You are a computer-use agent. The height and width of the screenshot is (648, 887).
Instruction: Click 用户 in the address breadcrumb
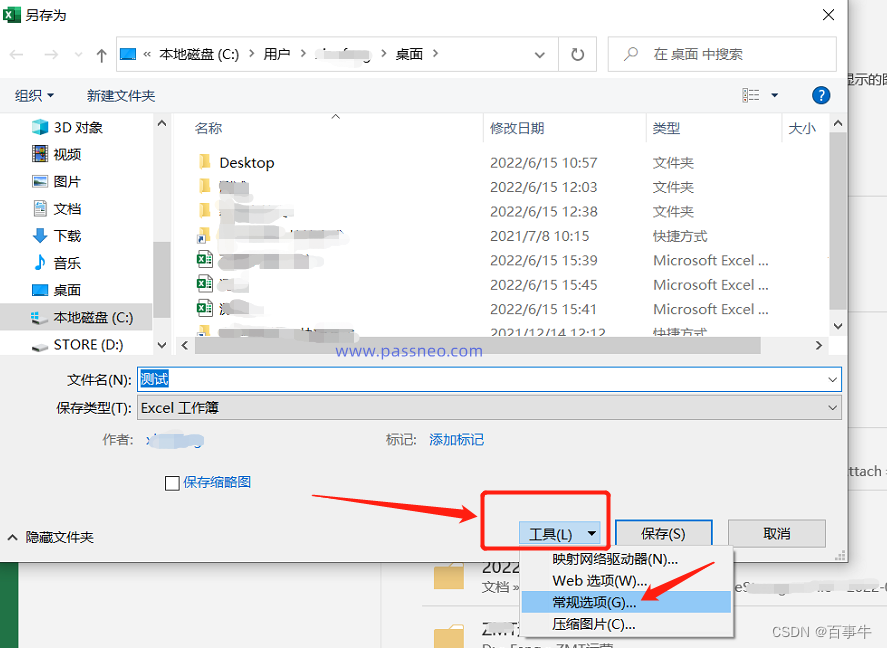click(x=277, y=54)
